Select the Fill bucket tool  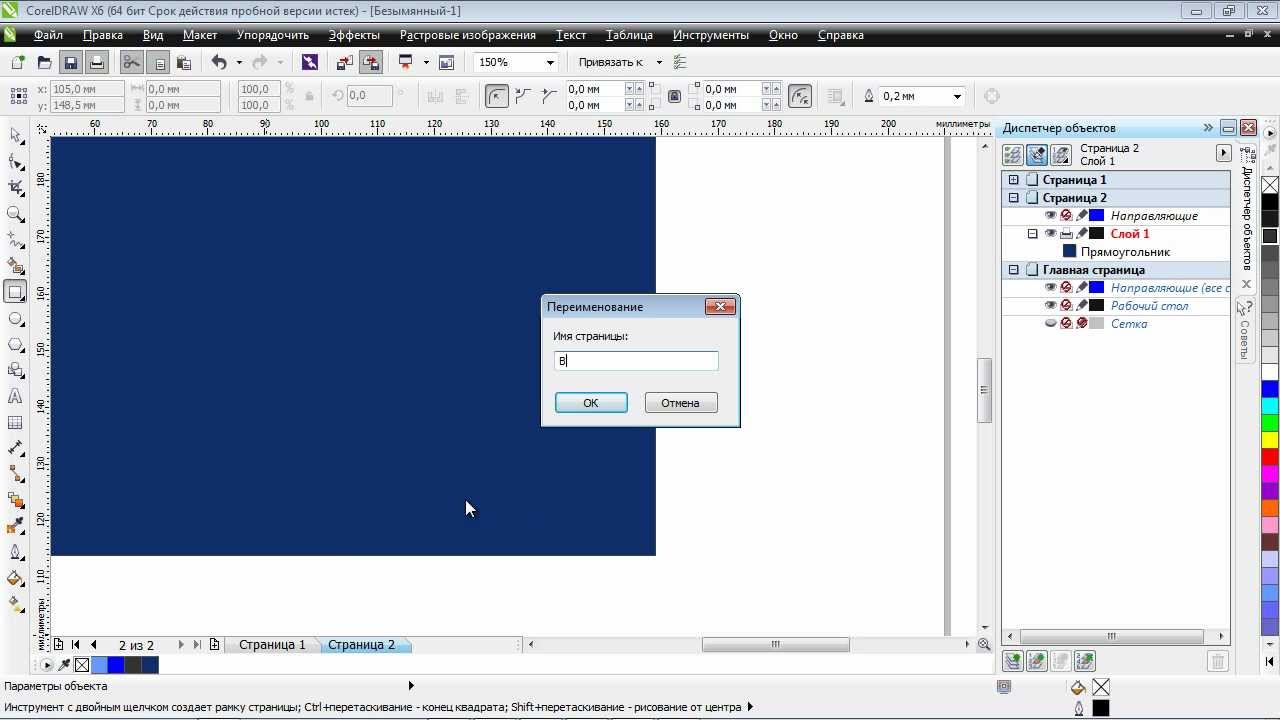tap(15, 578)
